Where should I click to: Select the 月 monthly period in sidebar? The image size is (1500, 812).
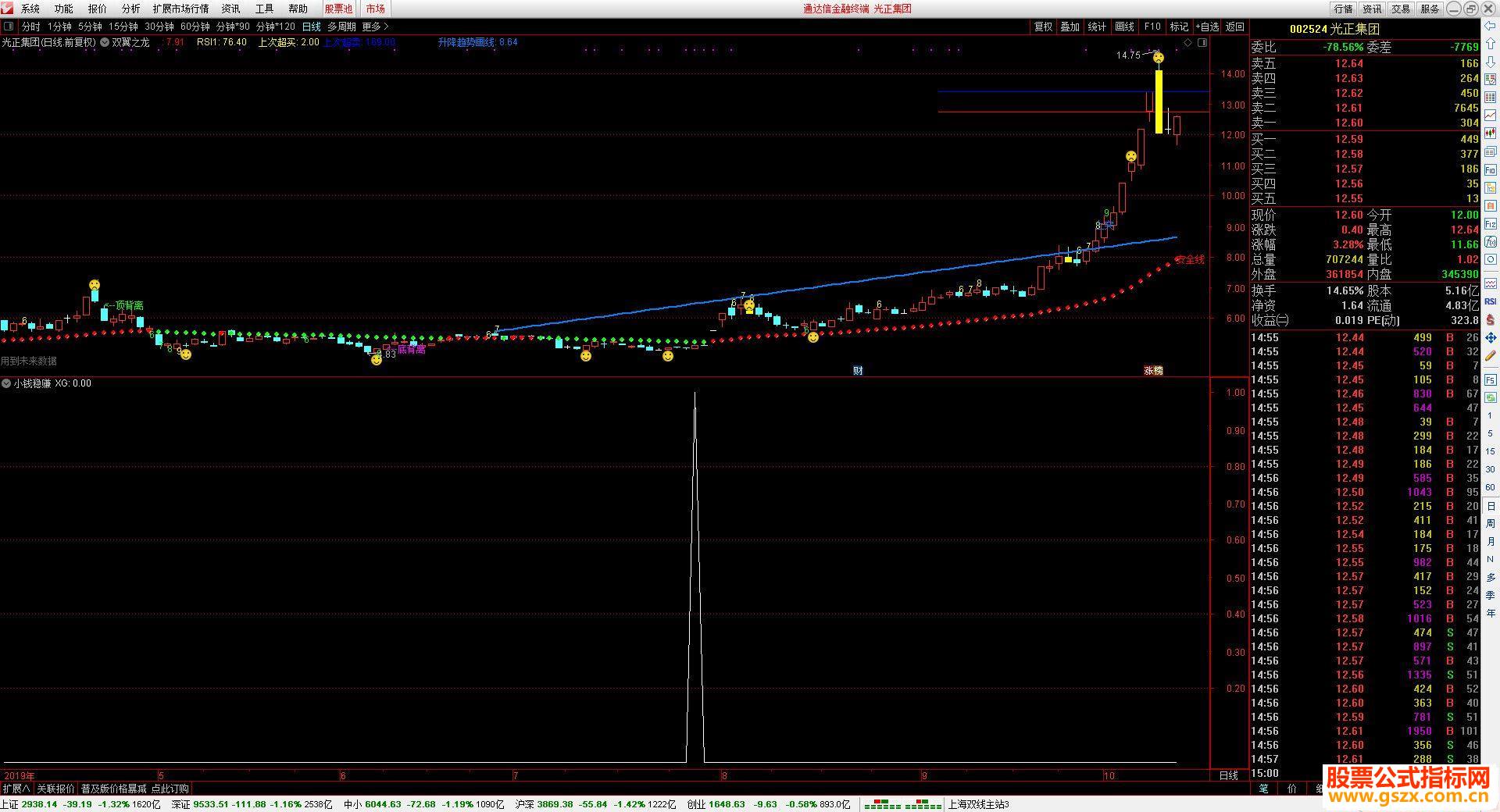point(1491,542)
